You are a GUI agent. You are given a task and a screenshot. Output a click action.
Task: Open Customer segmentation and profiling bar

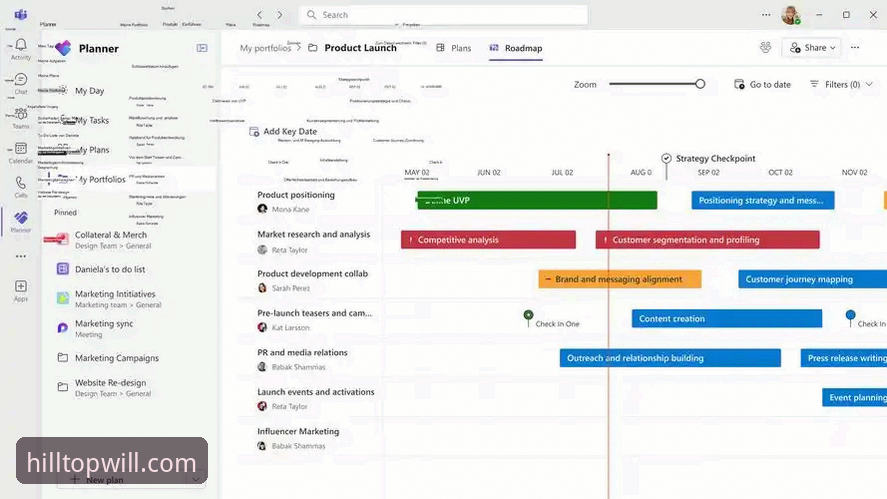tap(708, 240)
